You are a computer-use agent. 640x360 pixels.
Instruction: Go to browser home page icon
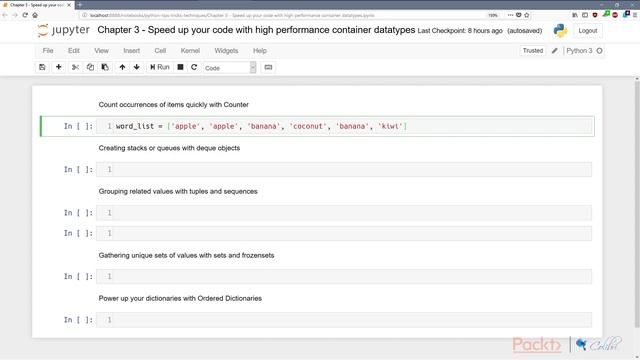click(x=35, y=15)
